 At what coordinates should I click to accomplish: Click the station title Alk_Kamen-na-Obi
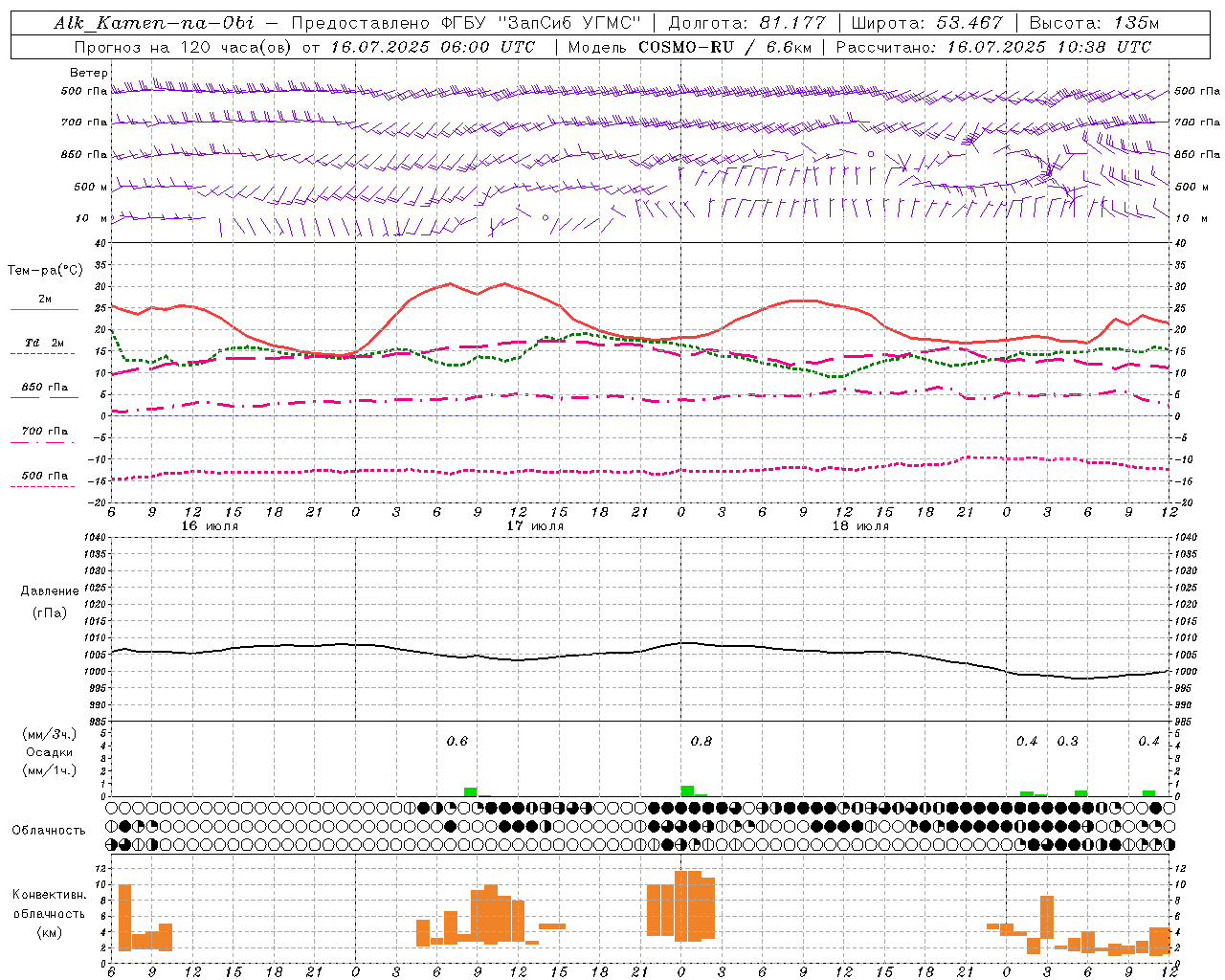coord(154,23)
